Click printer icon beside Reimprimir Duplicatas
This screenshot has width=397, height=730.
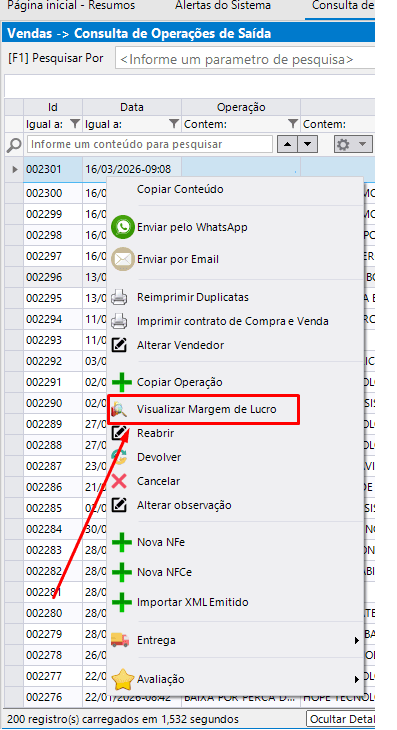coord(120,297)
